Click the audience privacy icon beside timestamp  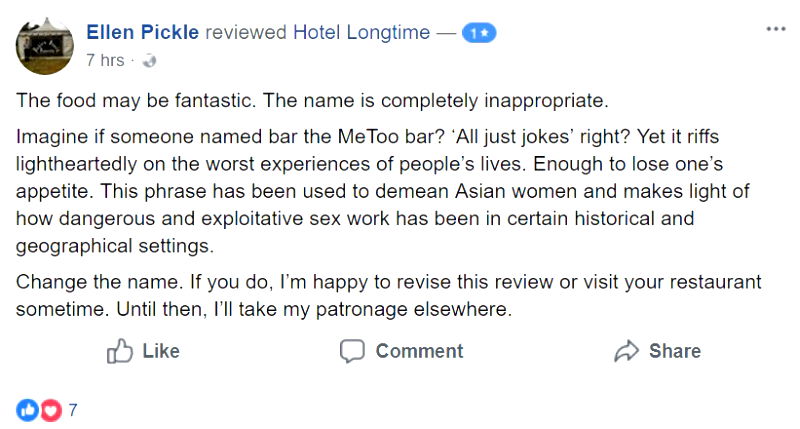tap(150, 61)
